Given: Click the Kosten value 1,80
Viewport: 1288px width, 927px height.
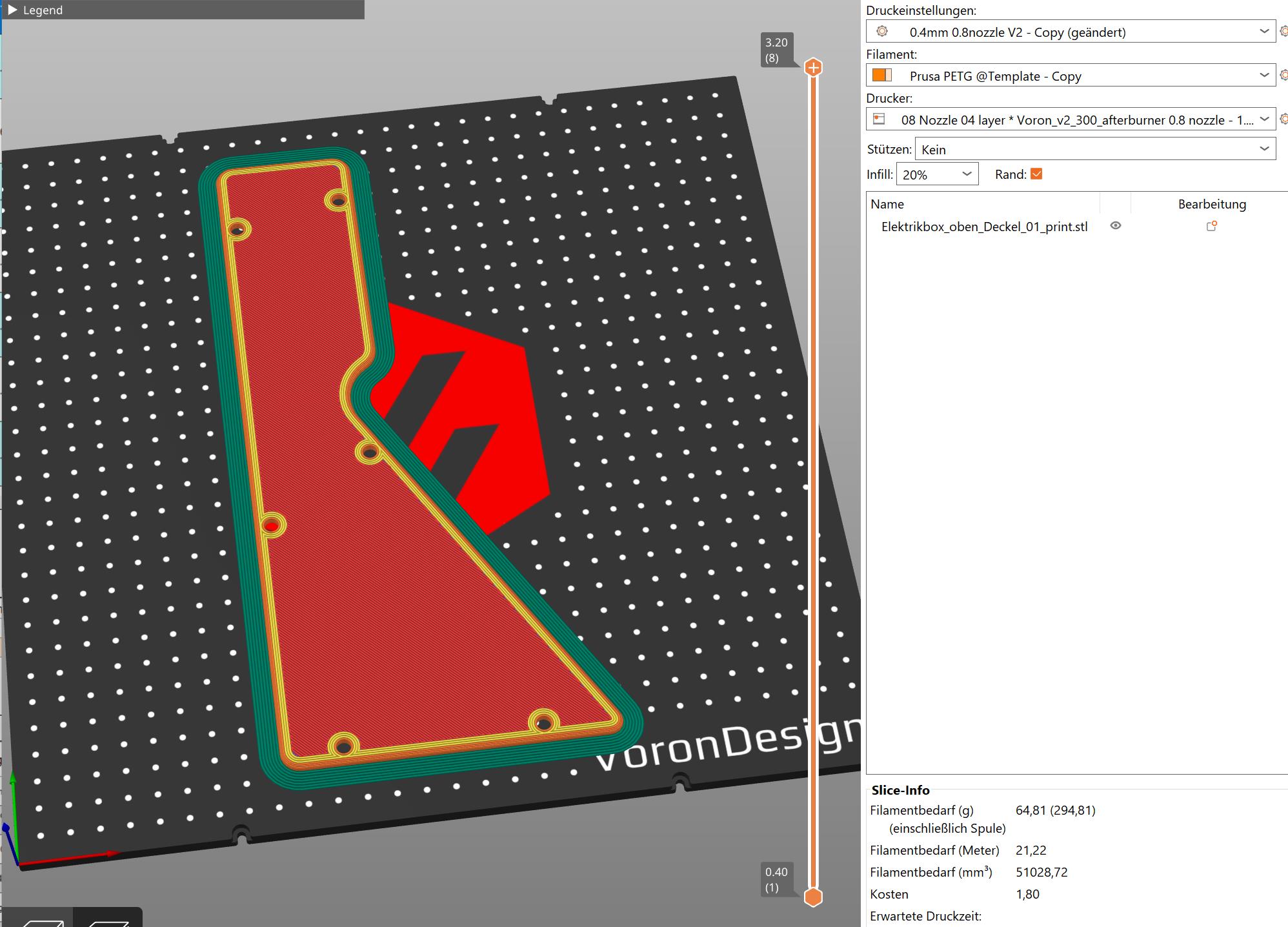Looking at the screenshot, I should pos(1027,894).
